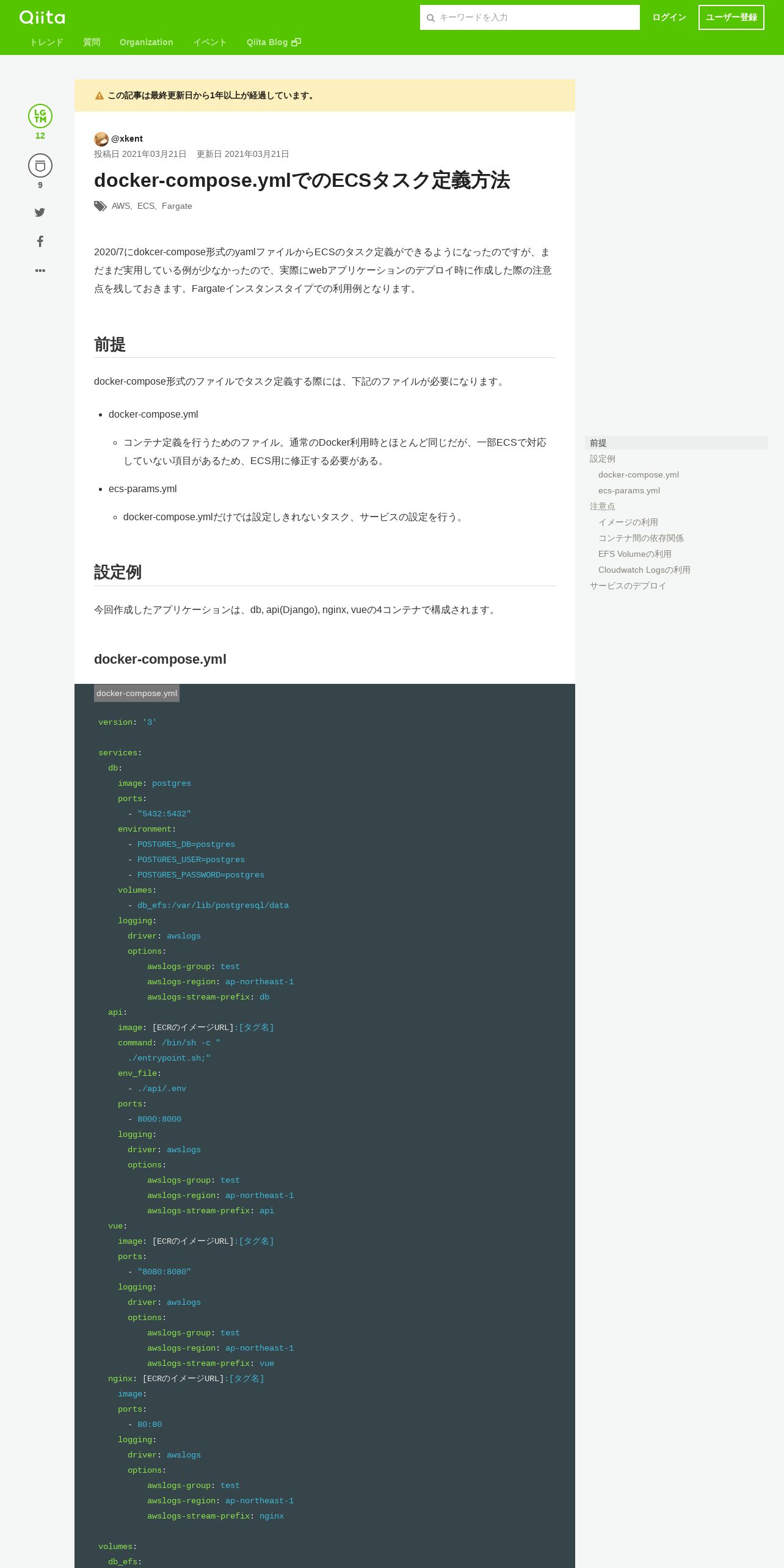Click the awslogs-stream-prefix: nginx line

click(216, 1516)
